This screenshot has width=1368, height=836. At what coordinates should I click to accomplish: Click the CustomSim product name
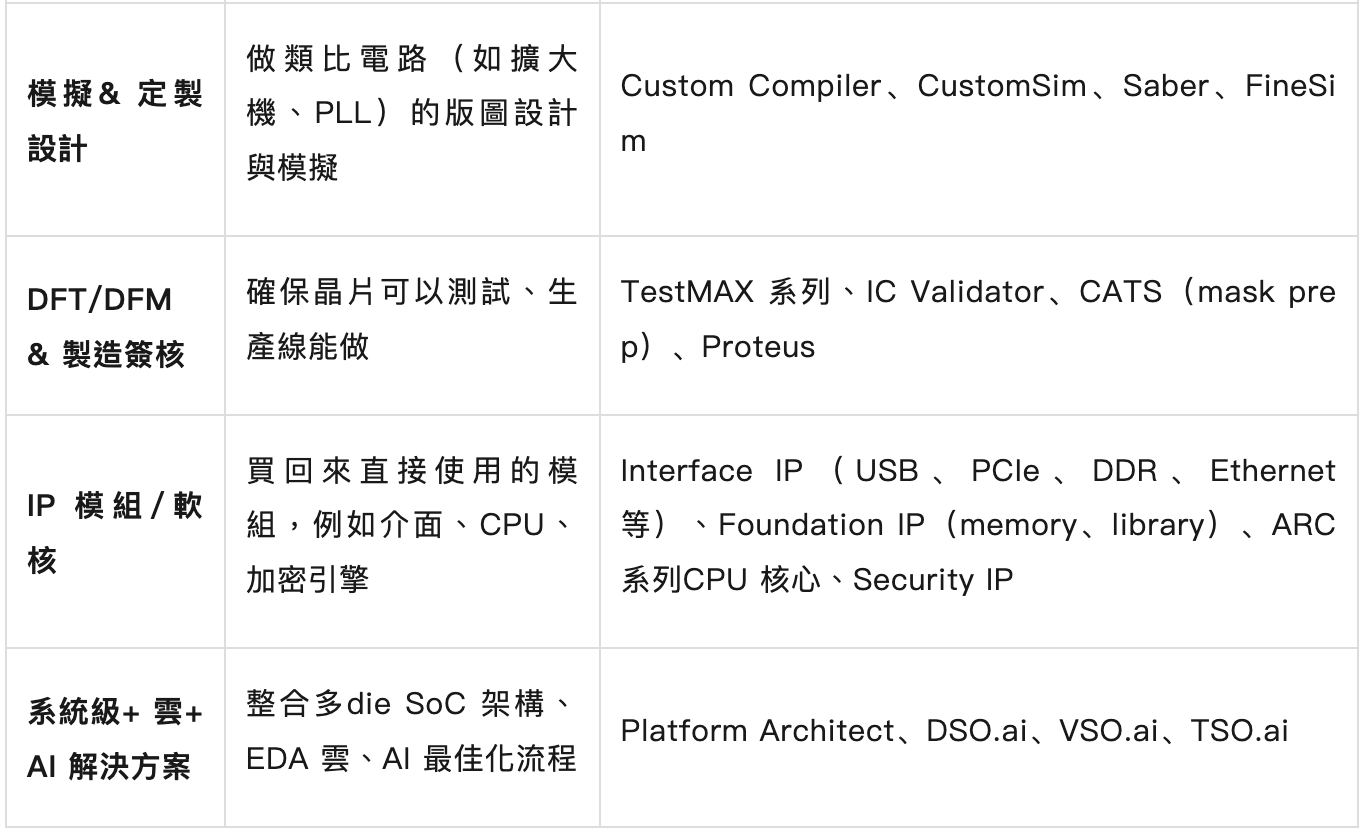coord(1001,87)
